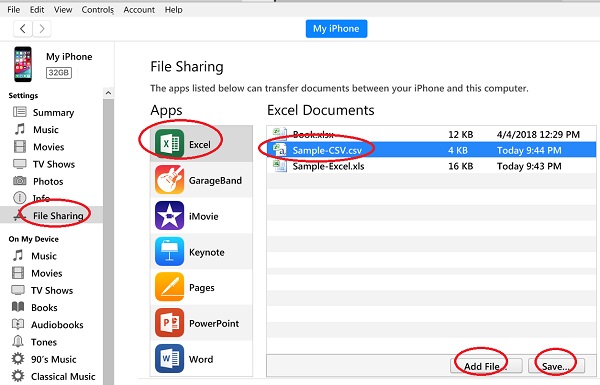Click the Photos camera icon

20,181
